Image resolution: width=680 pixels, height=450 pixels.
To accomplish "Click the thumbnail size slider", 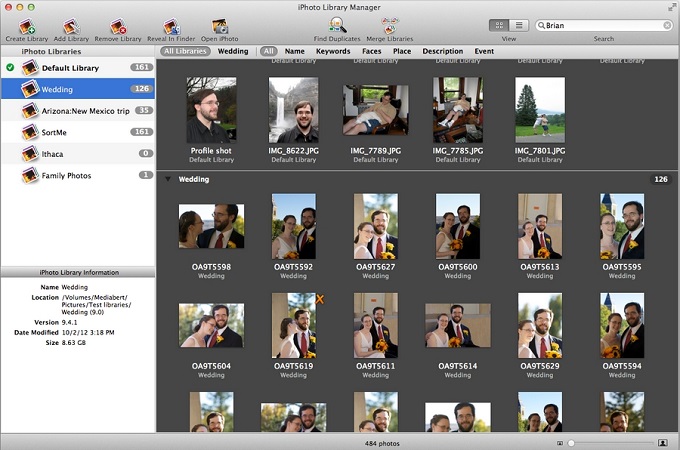I will pyautogui.click(x=612, y=443).
